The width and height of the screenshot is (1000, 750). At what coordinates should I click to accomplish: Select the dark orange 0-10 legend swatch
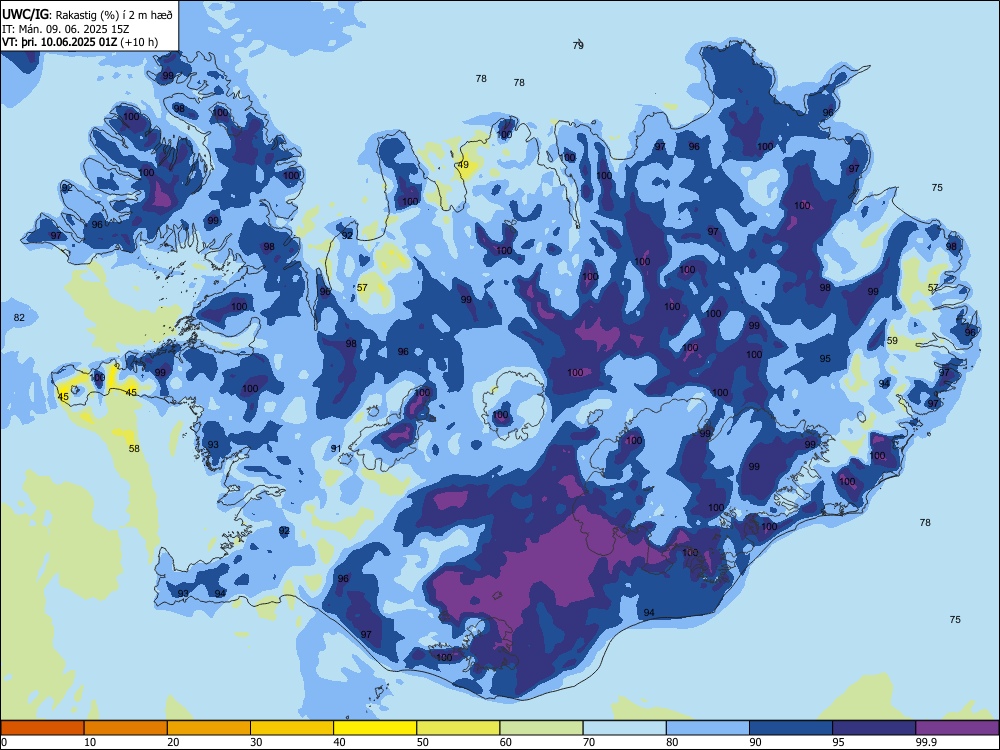click(42, 728)
